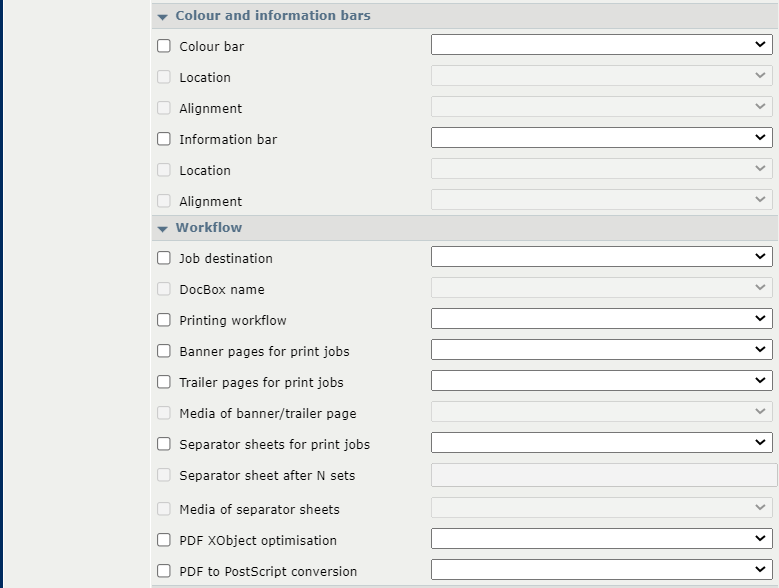Image resolution: width=779 pixels, height=588 pixels.
Task: Open PDF to PostScript conversion dropdown
Action: click(602, 570)
